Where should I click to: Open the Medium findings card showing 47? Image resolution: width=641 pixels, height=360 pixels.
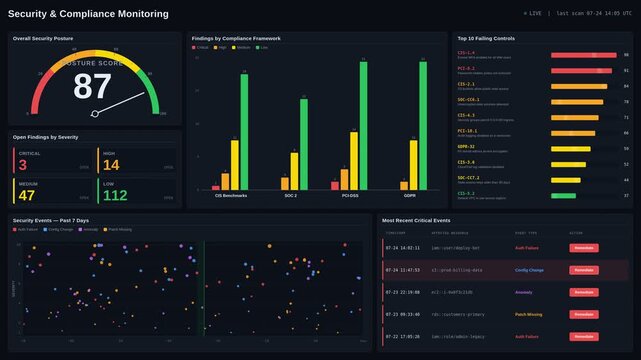(52, 190)
